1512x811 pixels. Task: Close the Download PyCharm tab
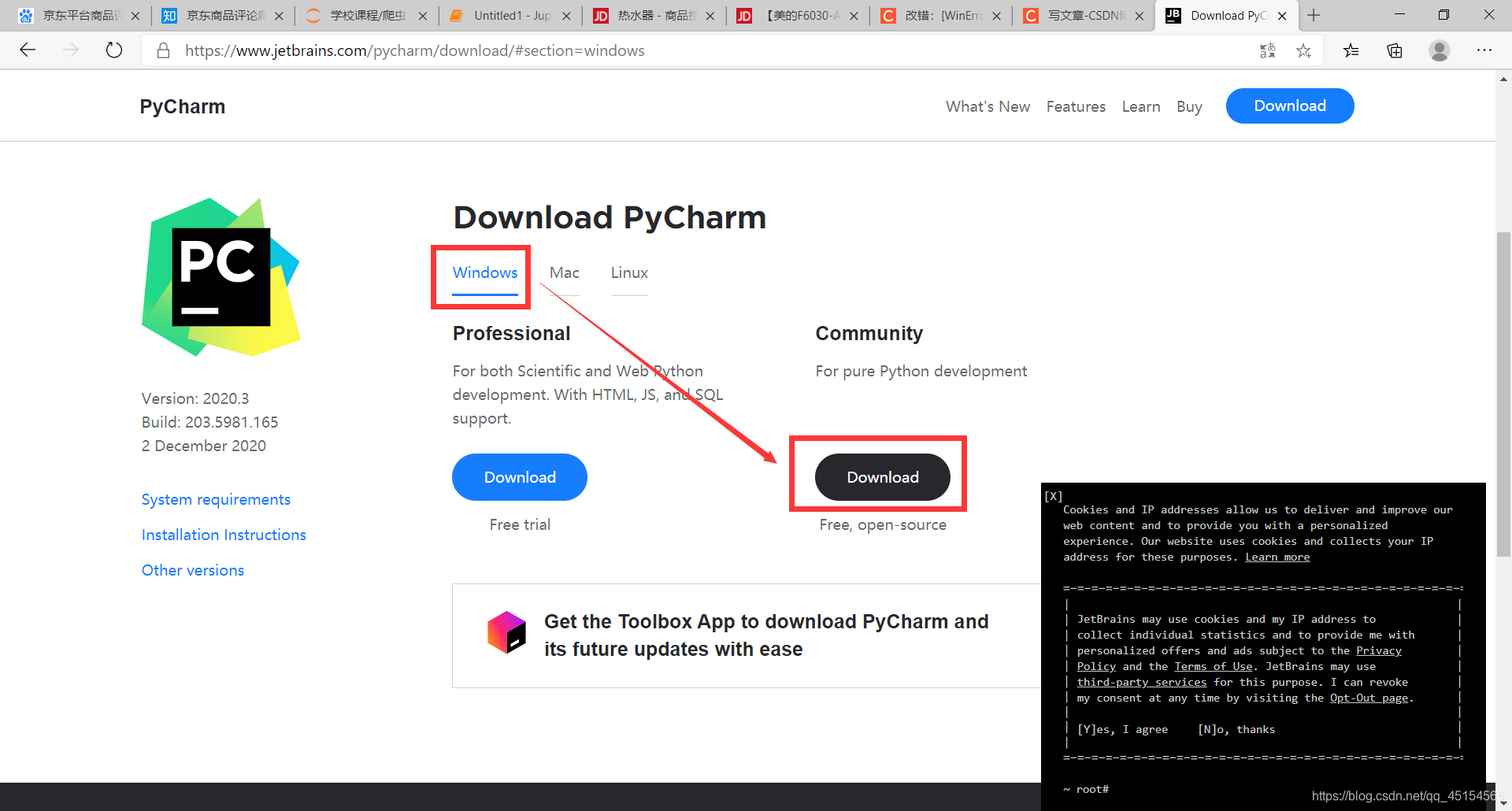click(x=1282, y=16)
